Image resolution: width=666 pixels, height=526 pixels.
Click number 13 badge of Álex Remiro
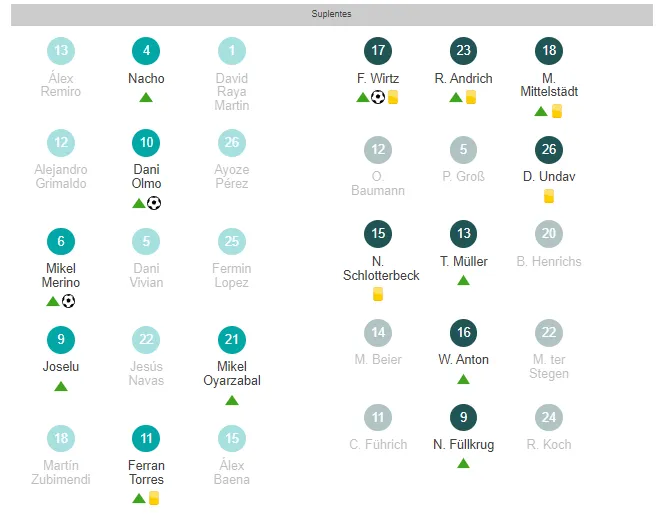(x=61, y=51)
